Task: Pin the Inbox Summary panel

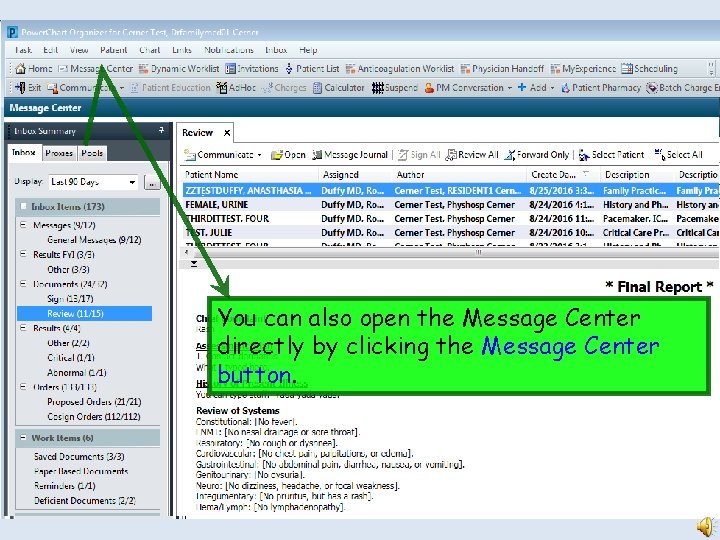Action: click(161, 130)
